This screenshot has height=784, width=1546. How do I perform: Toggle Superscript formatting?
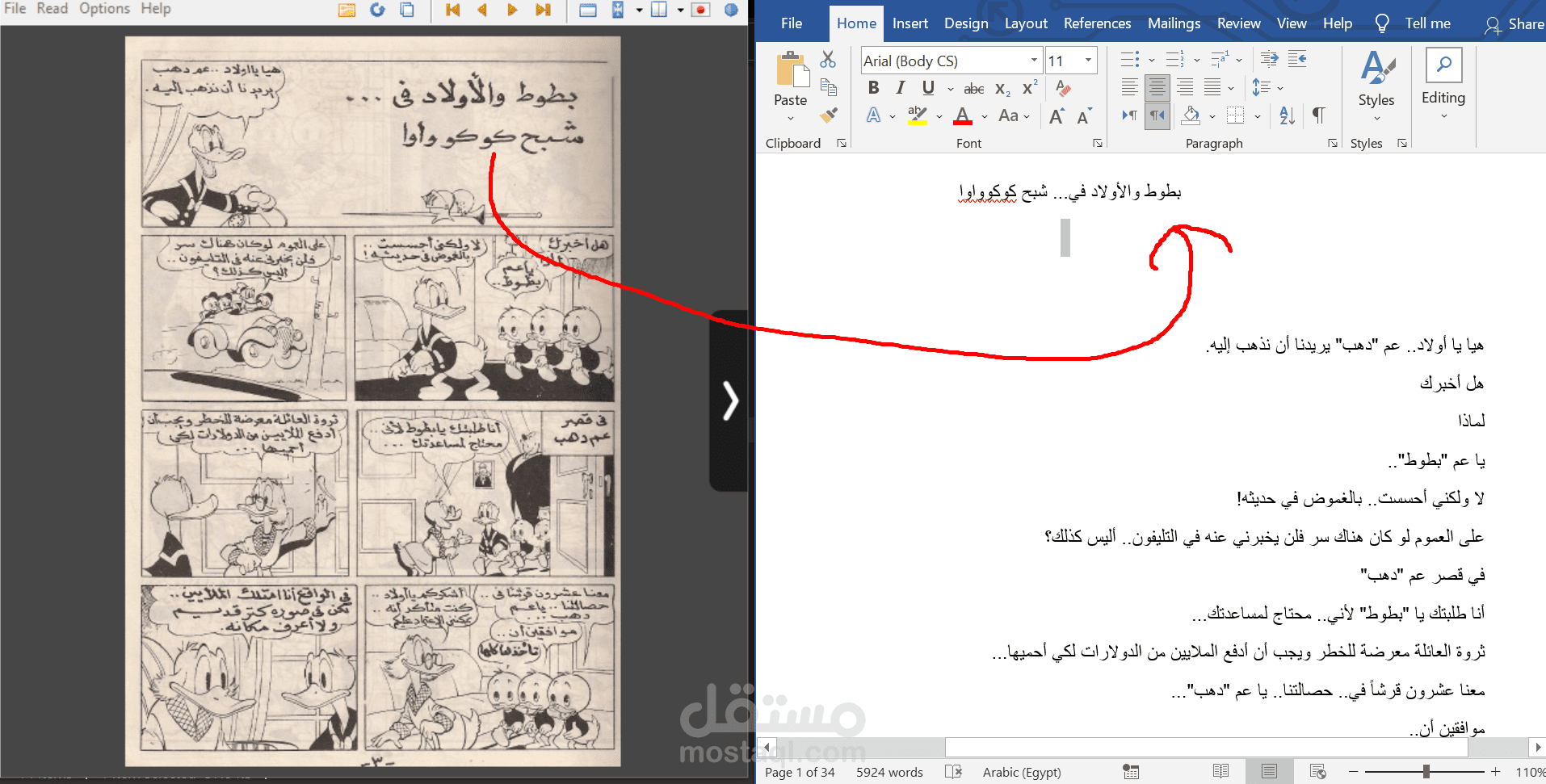(1030, 87)
